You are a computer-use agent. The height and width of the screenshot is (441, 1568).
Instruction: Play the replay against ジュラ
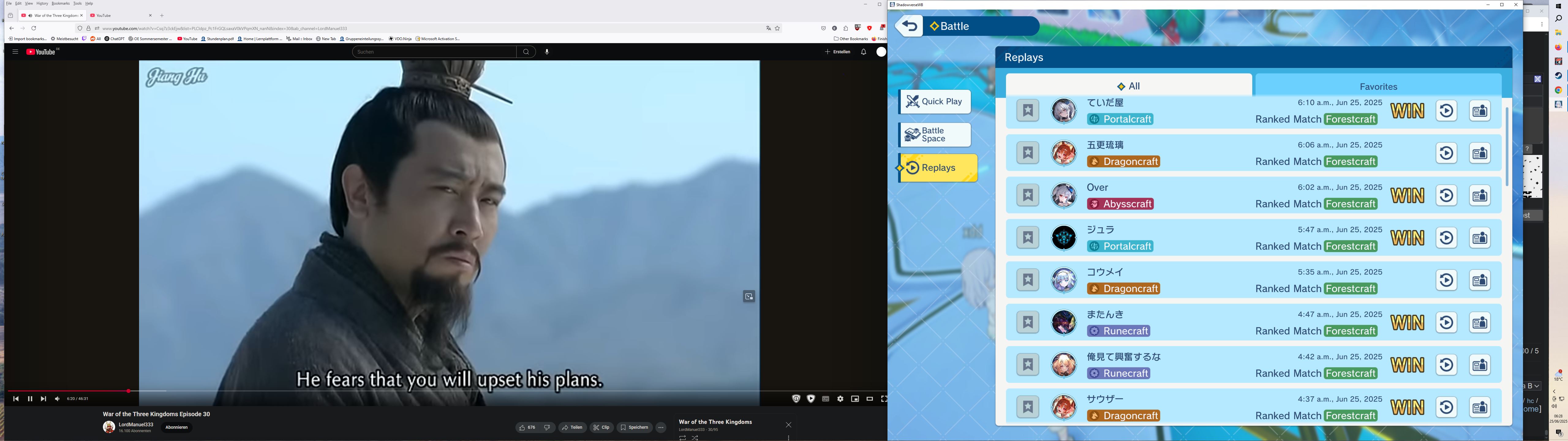click(x=1447, y=238)
